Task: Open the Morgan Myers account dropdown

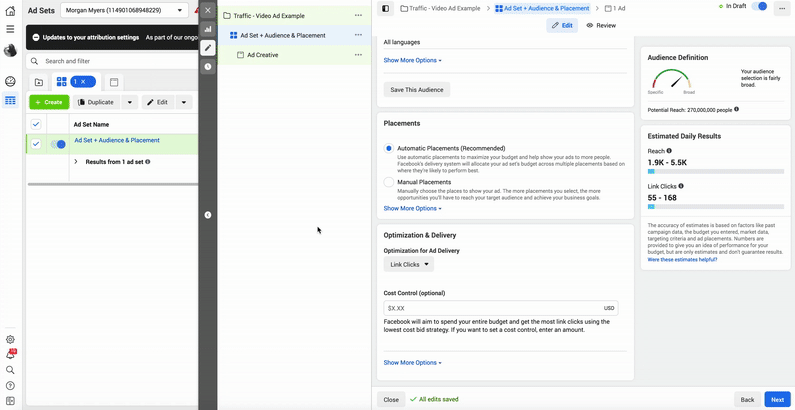Action: [125, 10]
